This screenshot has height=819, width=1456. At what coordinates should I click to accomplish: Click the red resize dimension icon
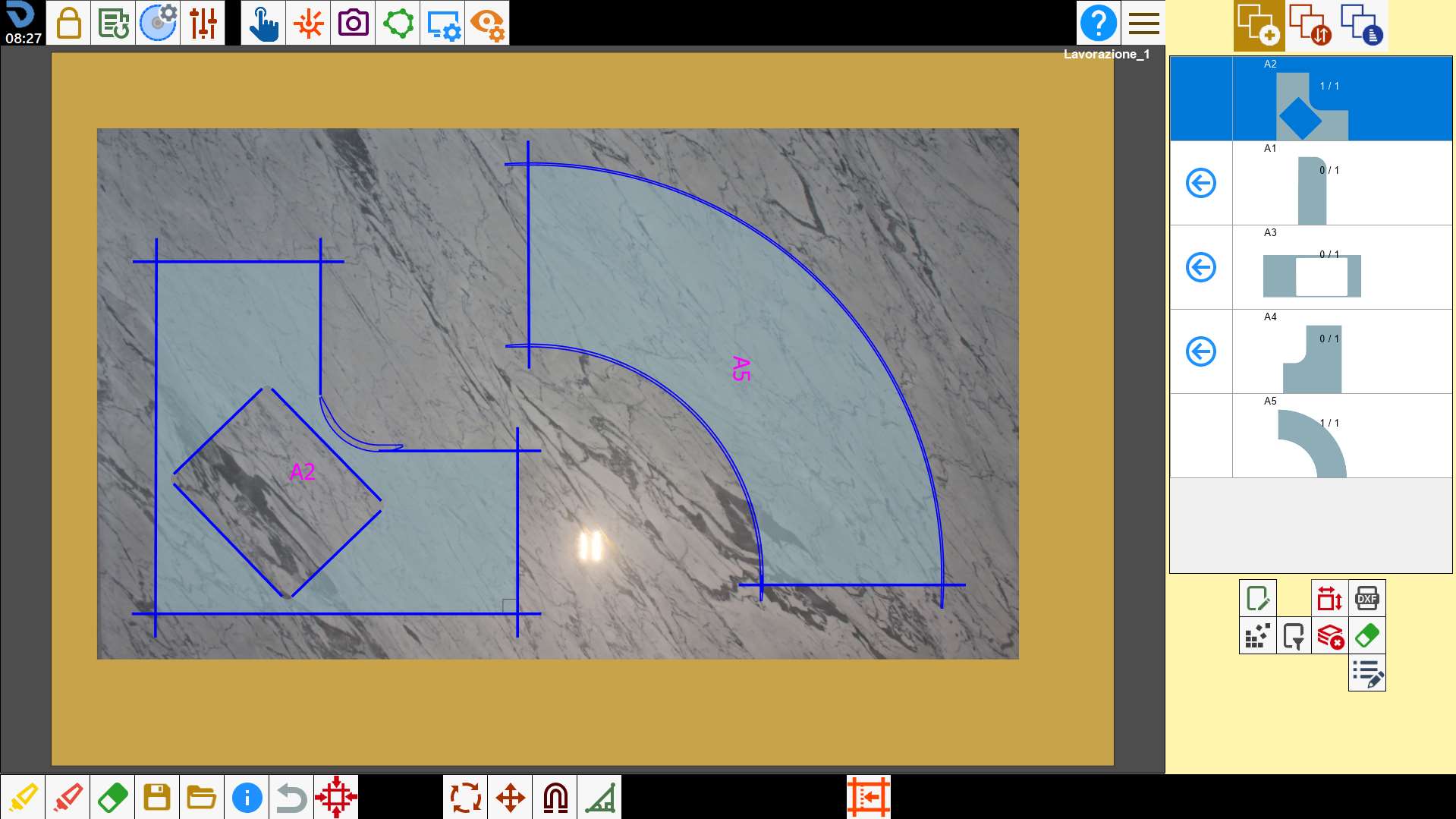(1329, 598)
